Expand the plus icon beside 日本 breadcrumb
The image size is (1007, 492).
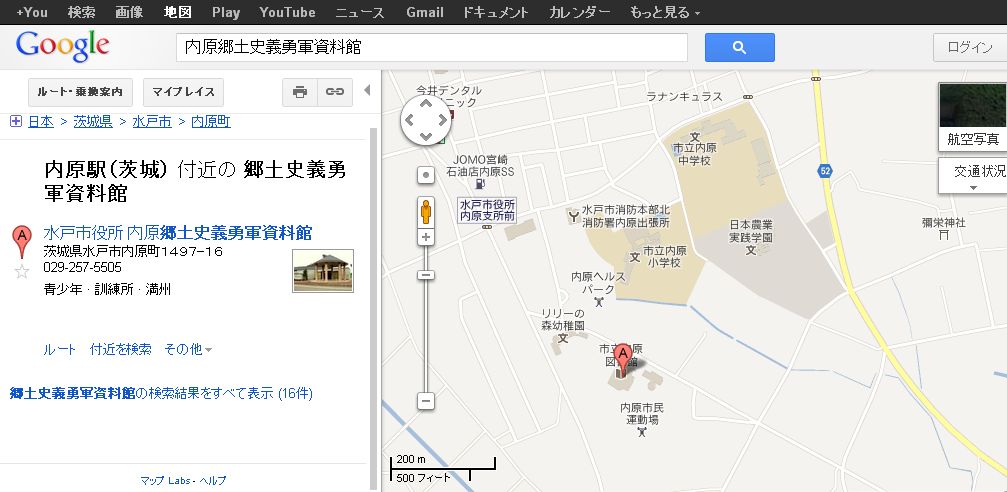point(15,121)
